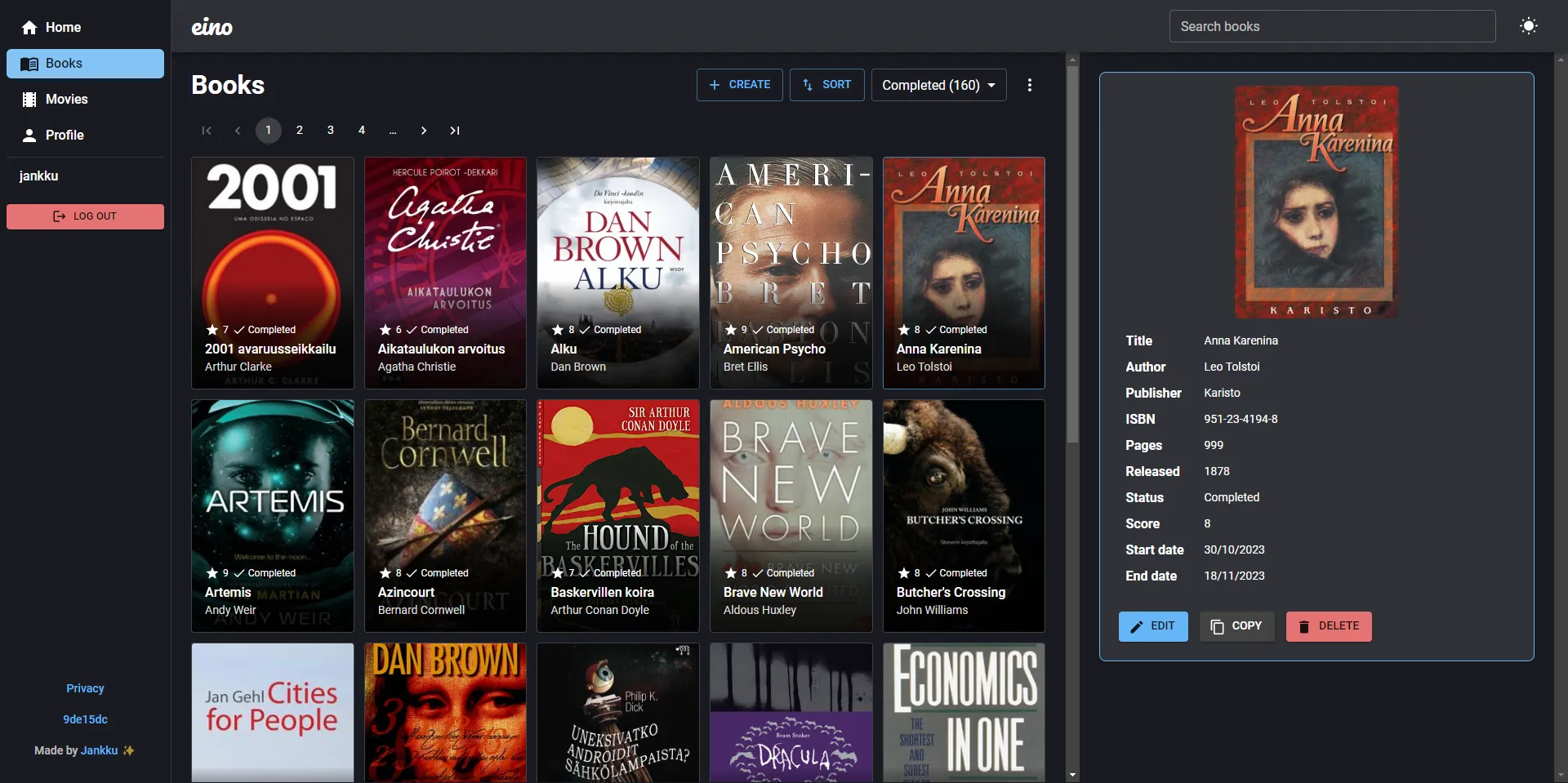Viewport: 1568px width, 783px height.
Task: Open the American Psycho book card
Action: pyautogui.click(x=791, y=273)
